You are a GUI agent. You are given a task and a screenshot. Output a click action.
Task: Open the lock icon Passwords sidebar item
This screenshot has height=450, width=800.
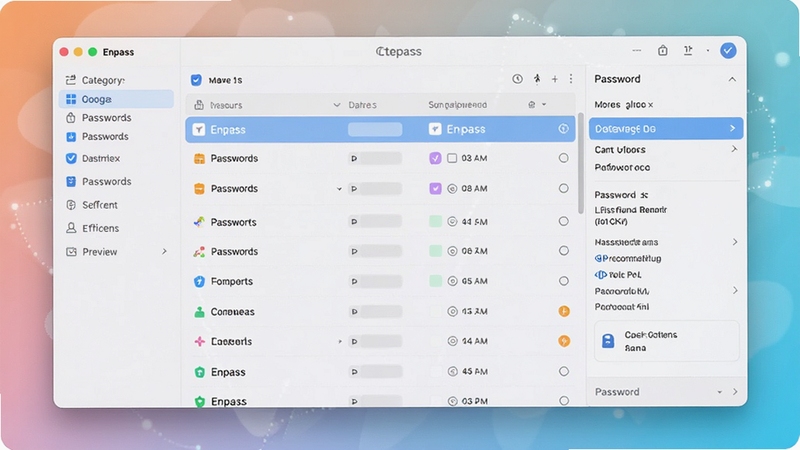pyautogui.click(x=116, y=118)
